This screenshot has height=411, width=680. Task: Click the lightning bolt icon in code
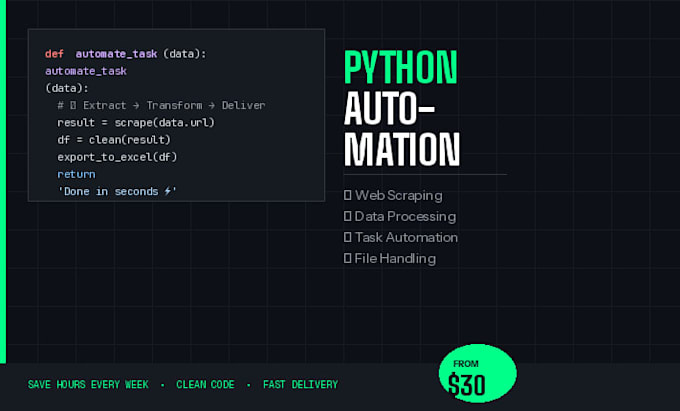click(x=168, y=191)
